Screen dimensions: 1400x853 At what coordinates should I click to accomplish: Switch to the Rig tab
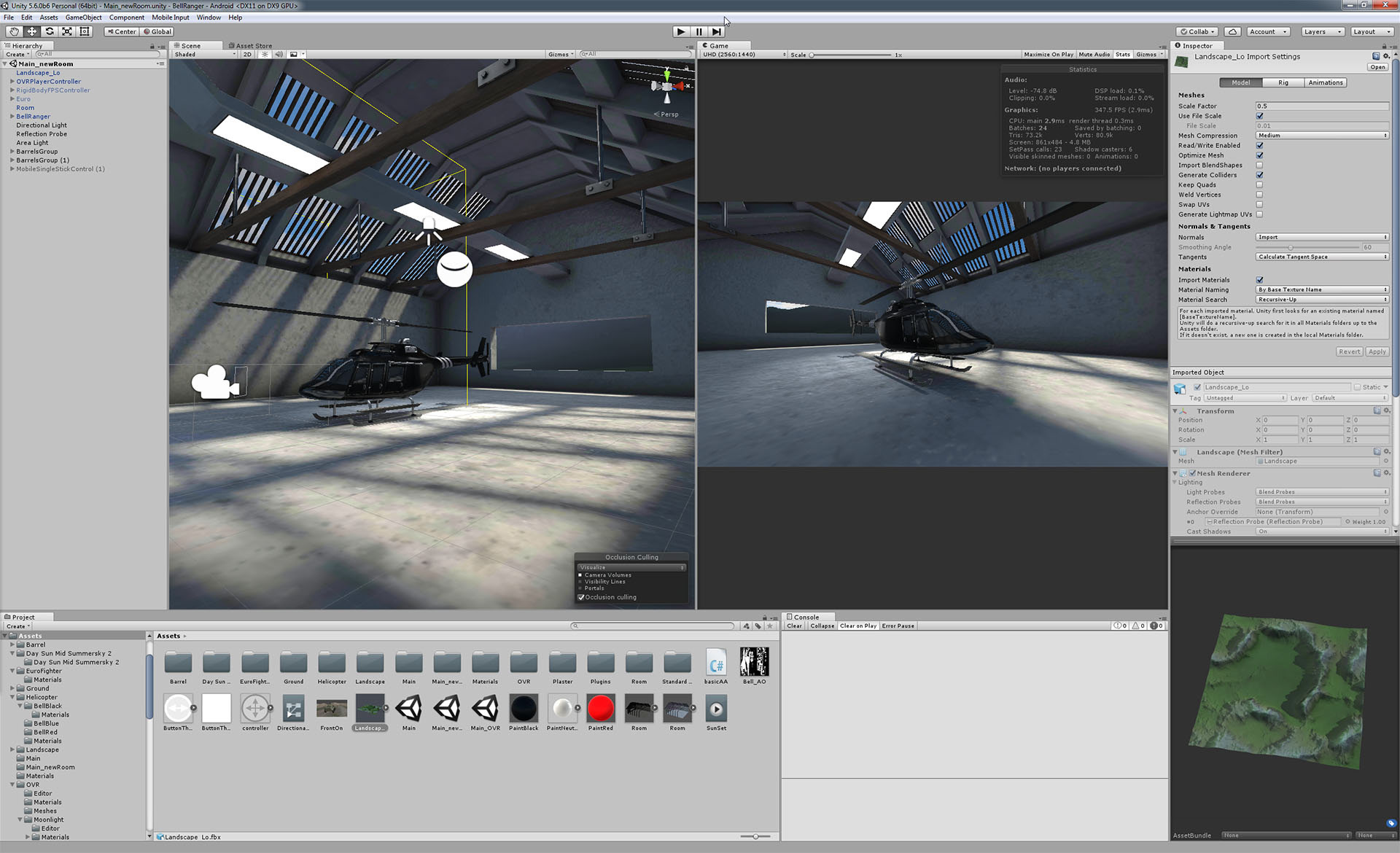[x=1283, y=82]
